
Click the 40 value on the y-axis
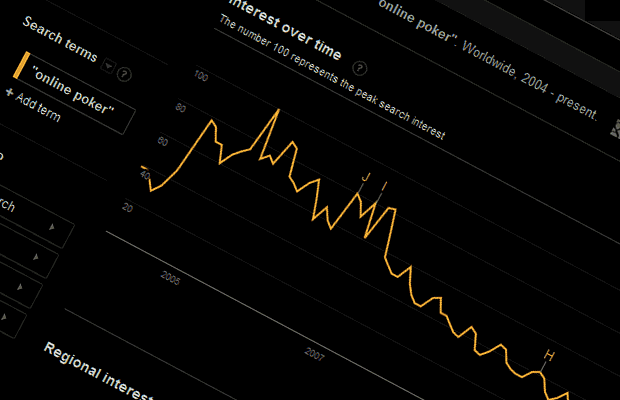(145, 174)
